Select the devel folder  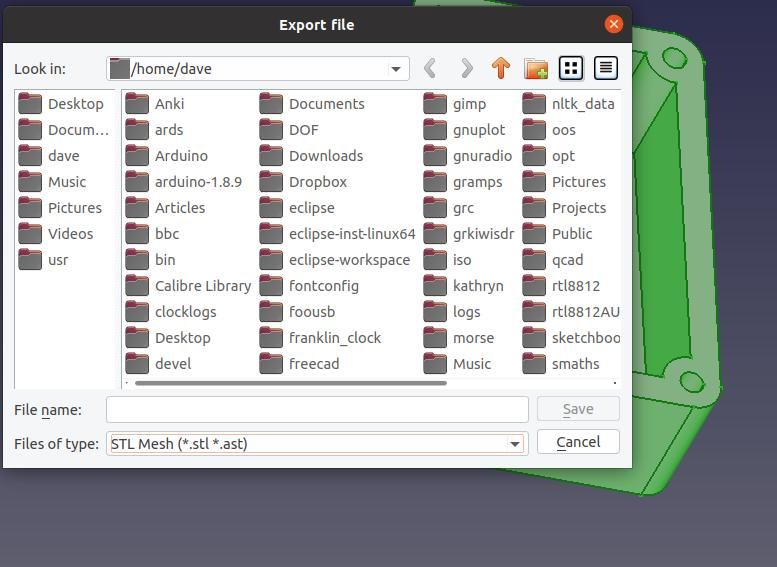(x=158, y=364)
